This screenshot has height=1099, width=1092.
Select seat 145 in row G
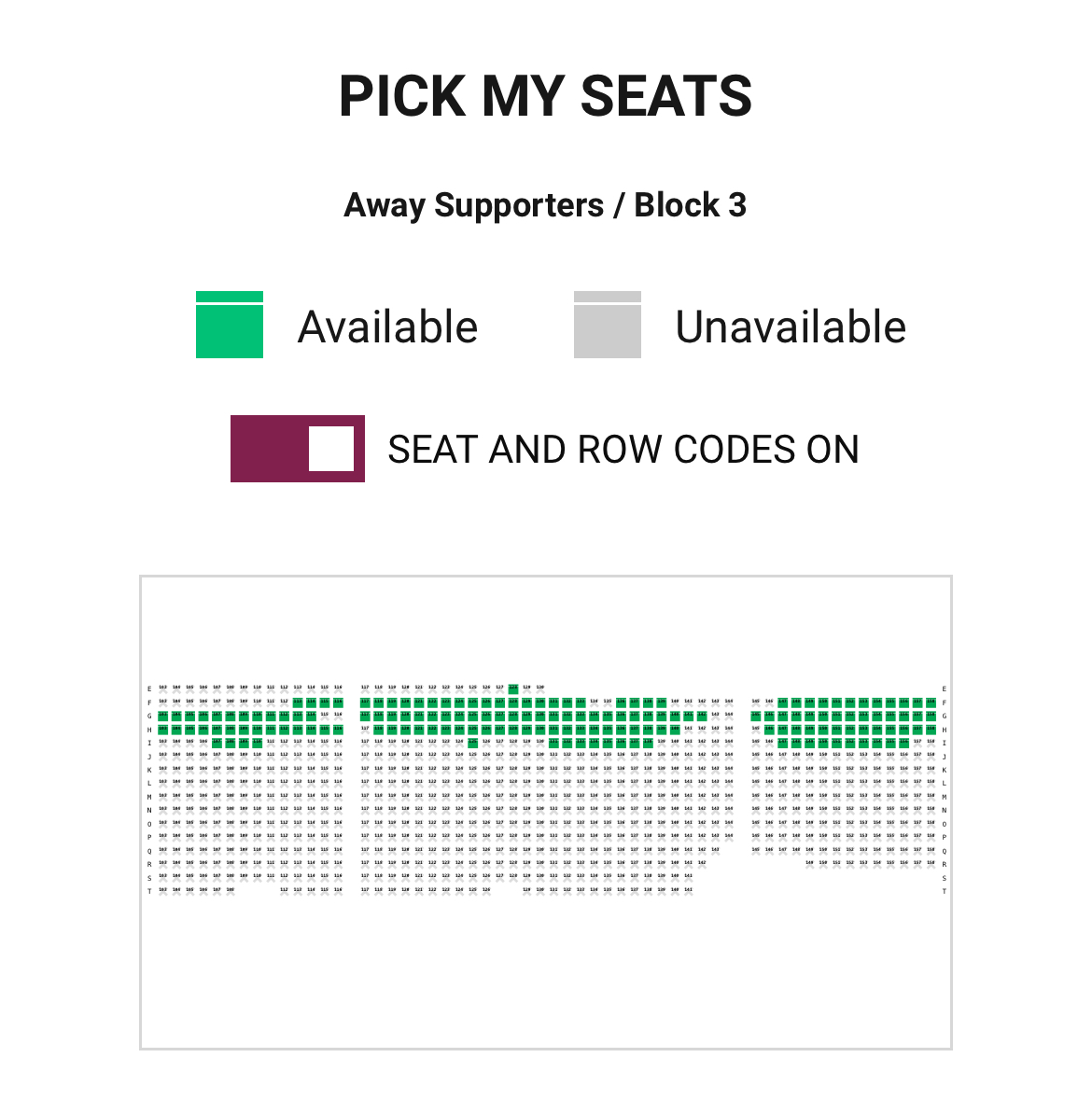tap(756, 716)
